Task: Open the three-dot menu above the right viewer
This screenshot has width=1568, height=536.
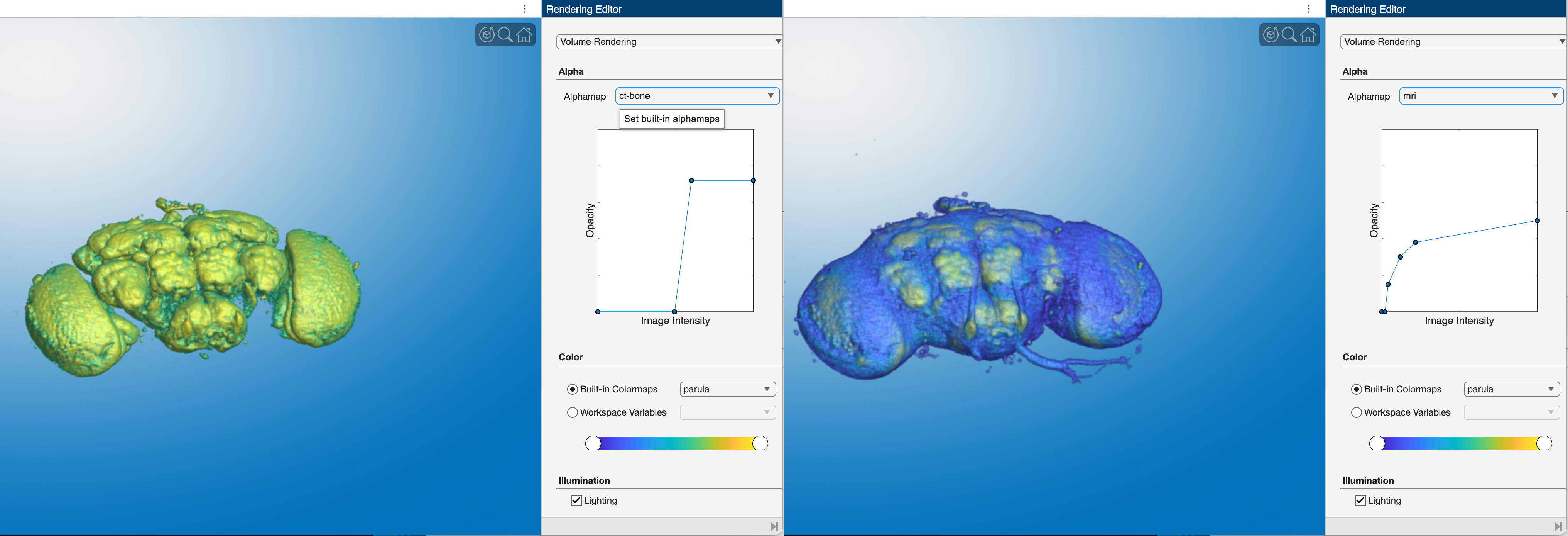Action: (x=1309, y=8)
